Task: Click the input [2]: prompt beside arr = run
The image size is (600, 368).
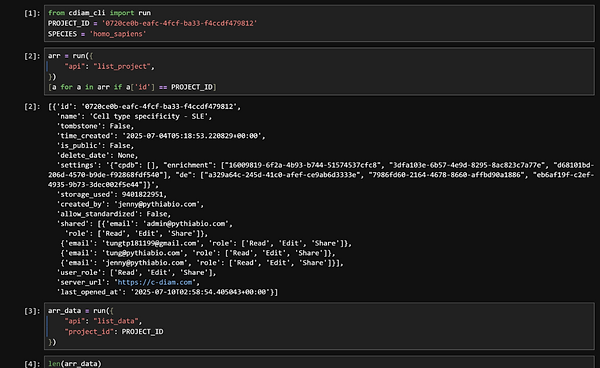Action: [x=32, y=56]
